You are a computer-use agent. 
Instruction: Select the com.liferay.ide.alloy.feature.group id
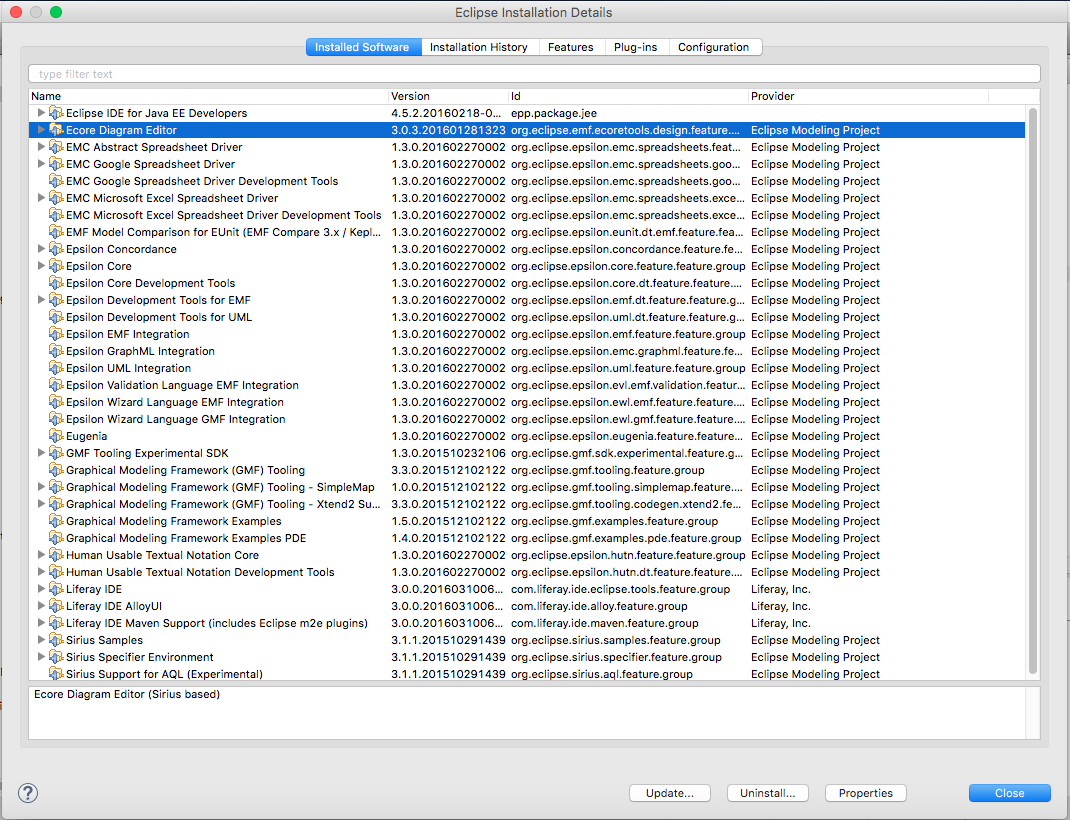599,606
